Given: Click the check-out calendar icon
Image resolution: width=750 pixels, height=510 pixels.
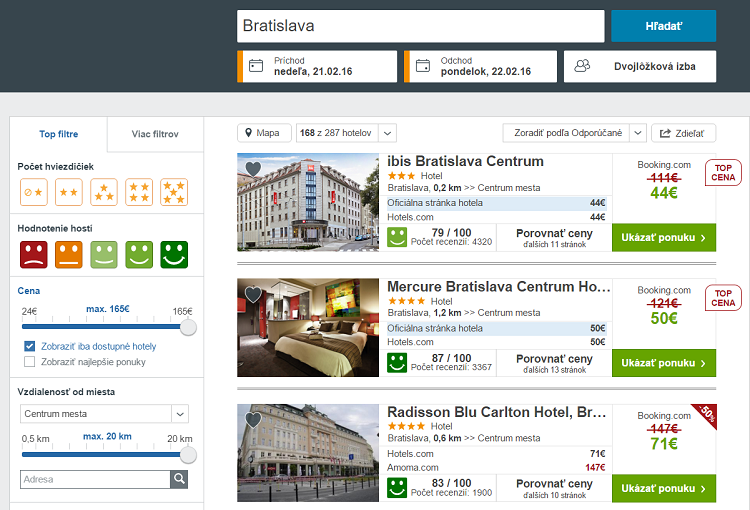Looking at the screenshot, I should 423,66.
